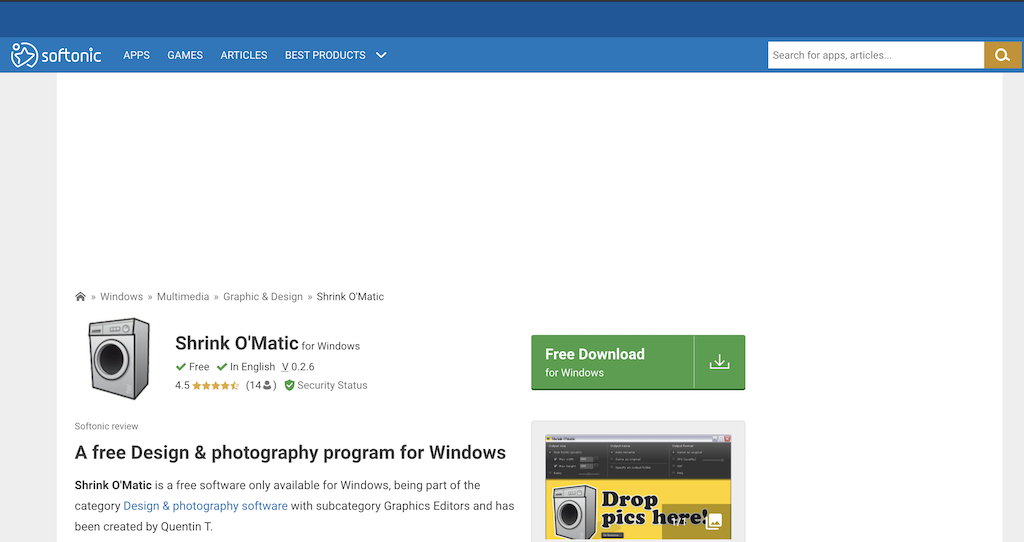Screen dimensions: 1024x542
Task: Open the 14 user votes count
Action: click(x=261, y=385)
